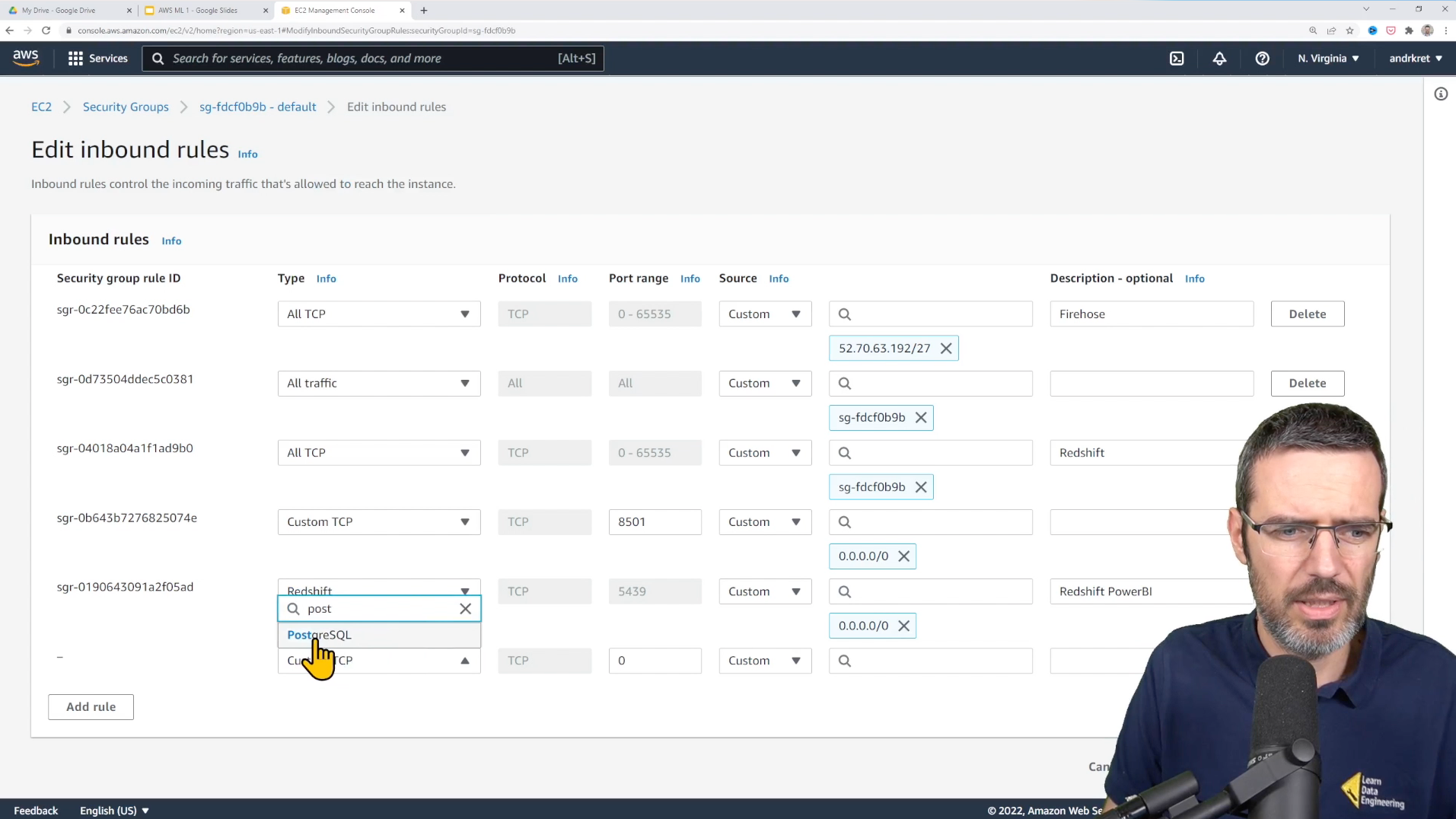1456x819 pixels.
Task: Click Info link next to Edit inbound rules
Action: pos(247,155)
